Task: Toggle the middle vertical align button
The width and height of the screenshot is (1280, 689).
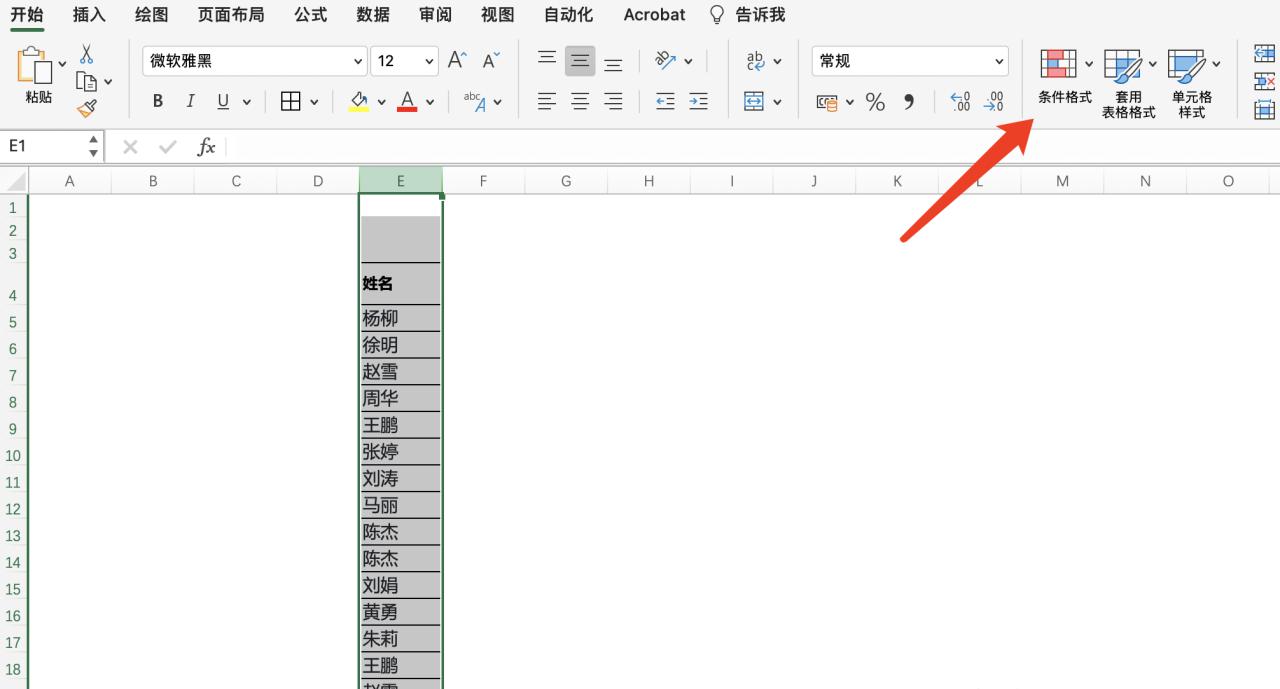Action: [x=580, y=60]
